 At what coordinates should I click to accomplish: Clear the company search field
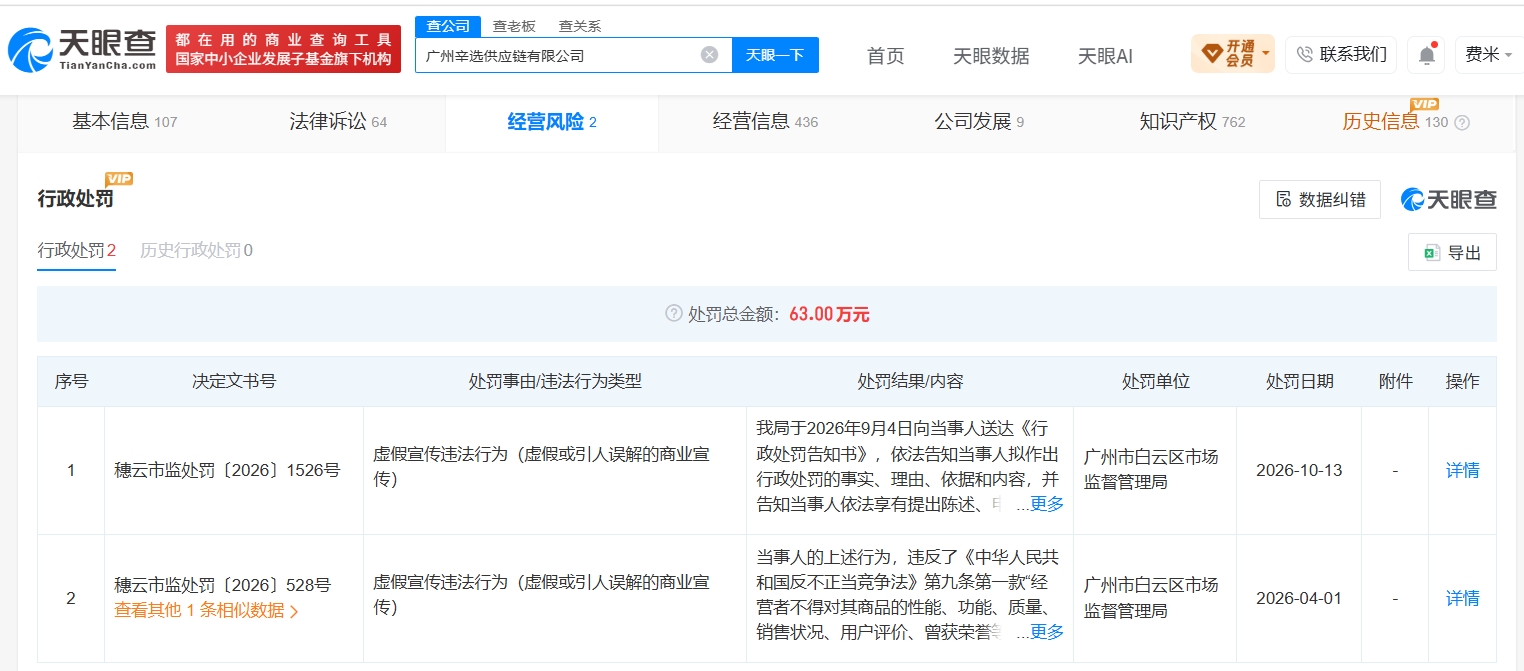pos(709,55)
